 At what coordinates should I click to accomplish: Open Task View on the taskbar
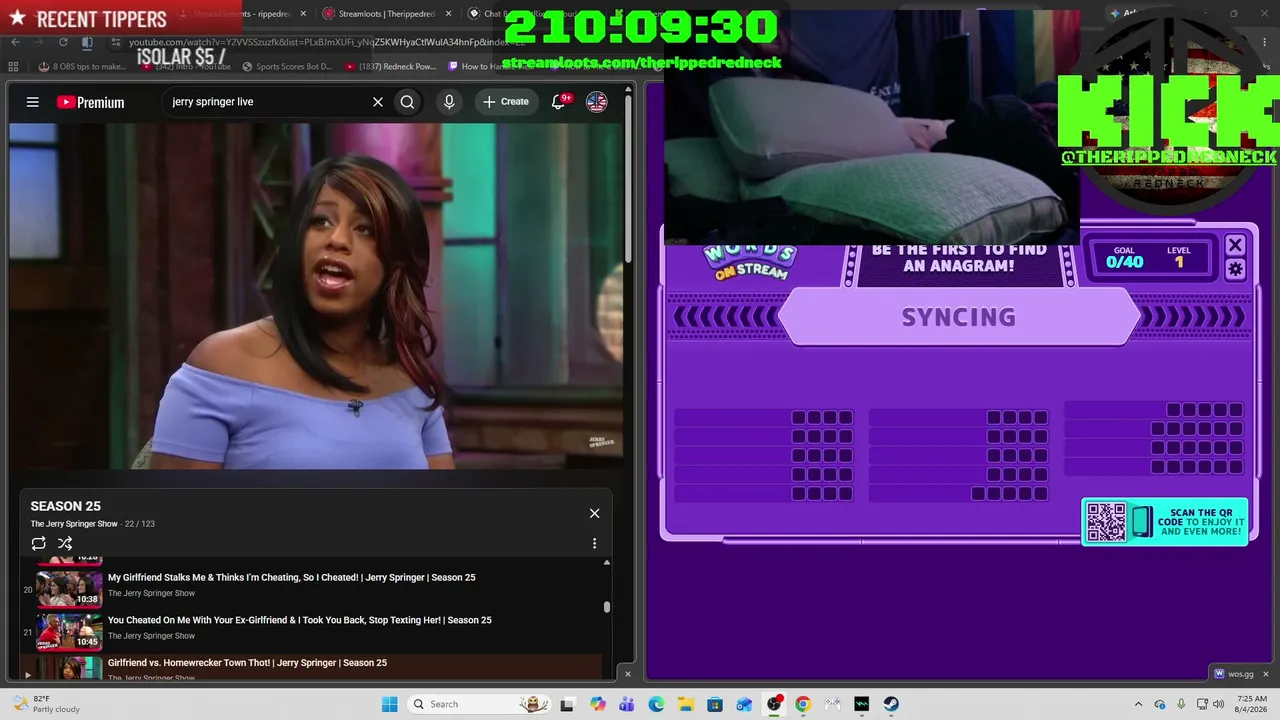click(x=567, y=704)
